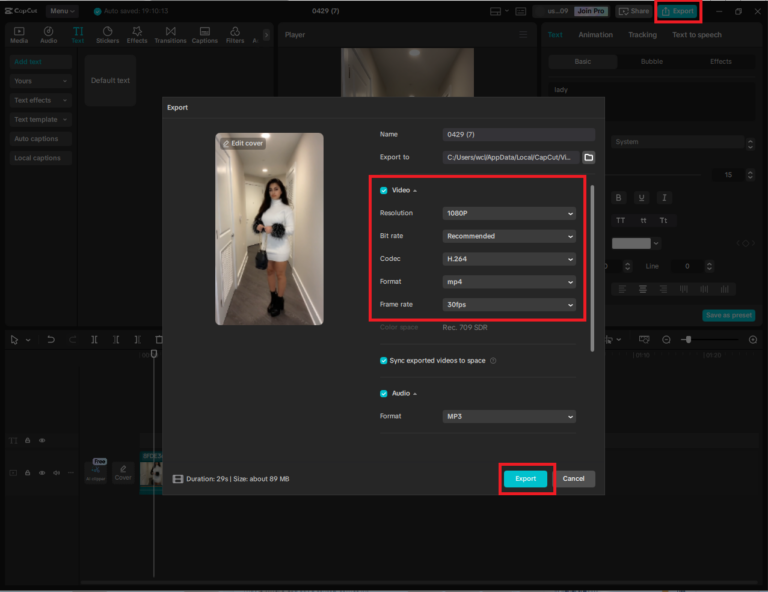The width and height of the screenshot is (768, 592).
Task: Click the Export button in the top bar
Action: (x=678, y=11)
